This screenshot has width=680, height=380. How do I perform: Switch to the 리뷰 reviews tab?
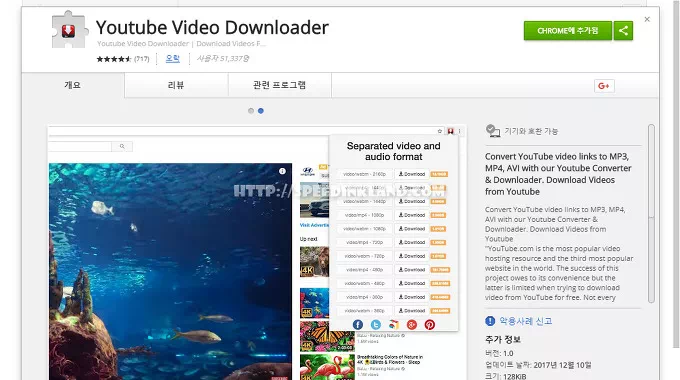(x=176, y=85)
